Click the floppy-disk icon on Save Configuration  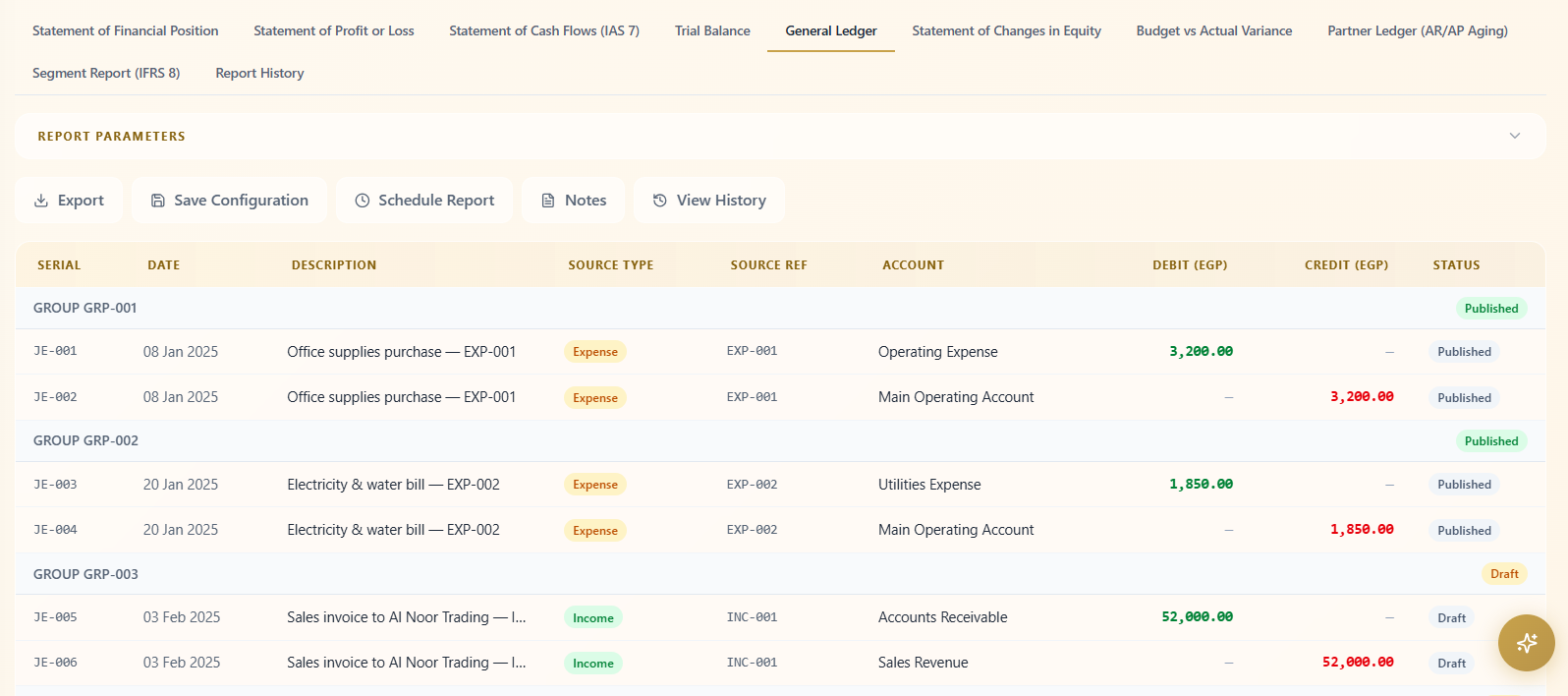(x=157, y=201)
